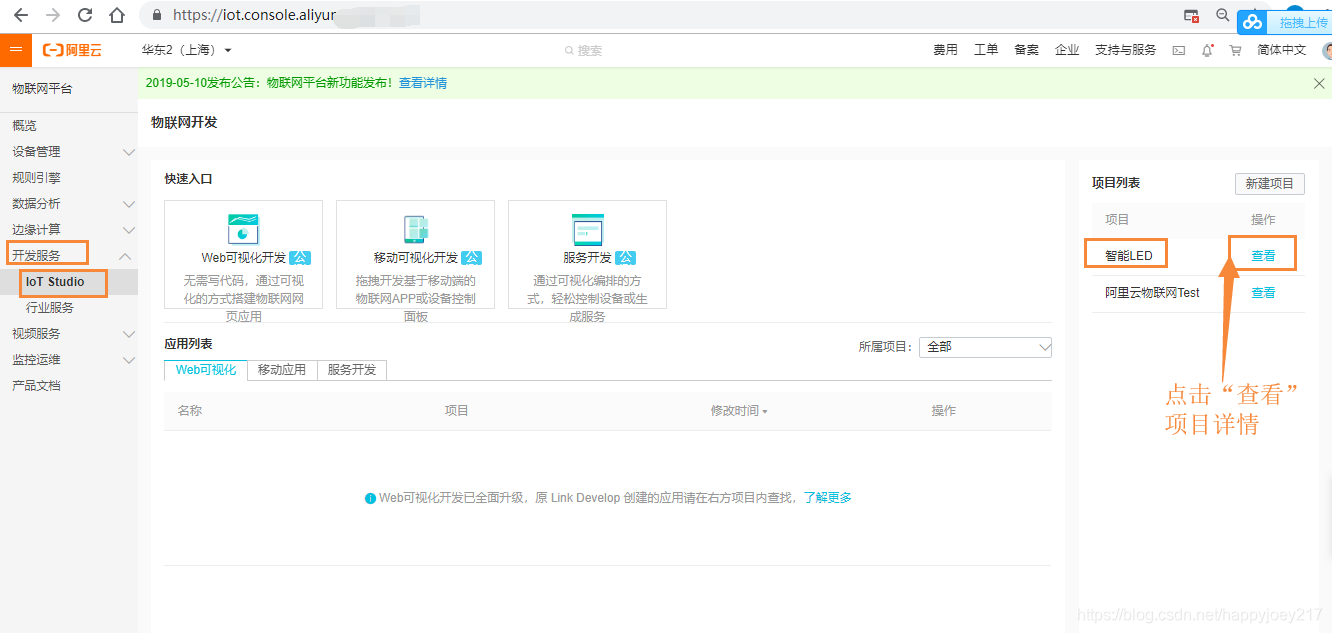Click the search magnifier in the top bar

(x=569, y=50)
